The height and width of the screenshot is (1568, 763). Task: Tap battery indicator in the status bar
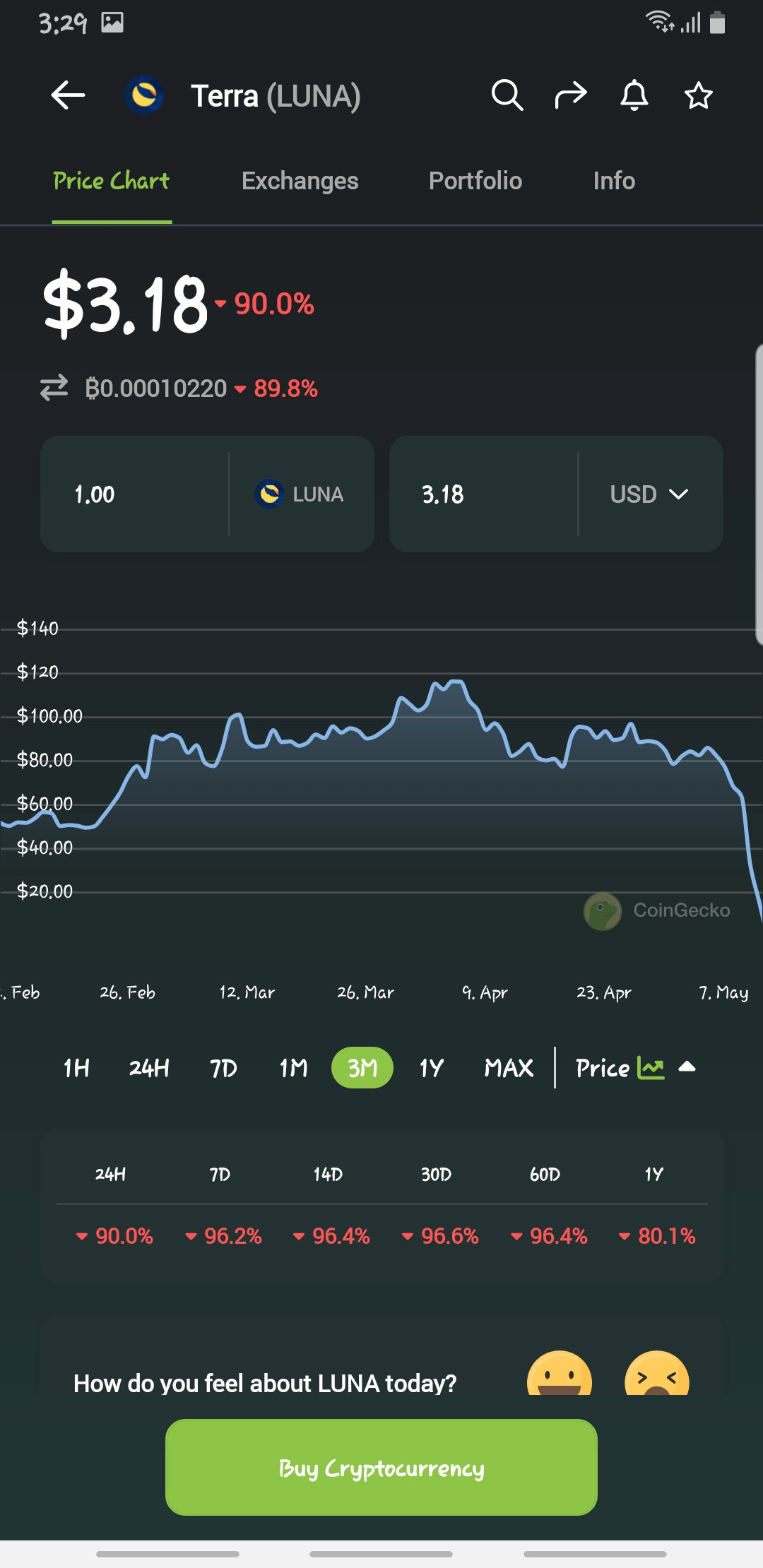718,23
